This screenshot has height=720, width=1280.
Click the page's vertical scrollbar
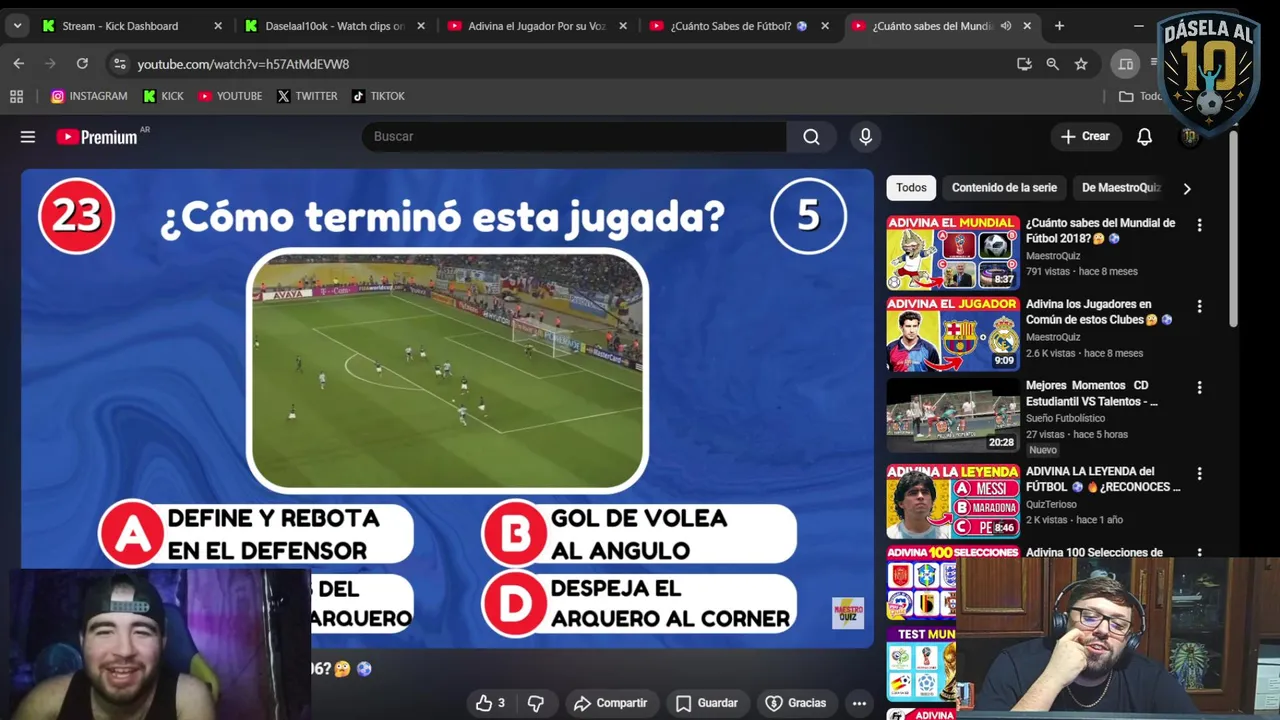click(1235, 230)
